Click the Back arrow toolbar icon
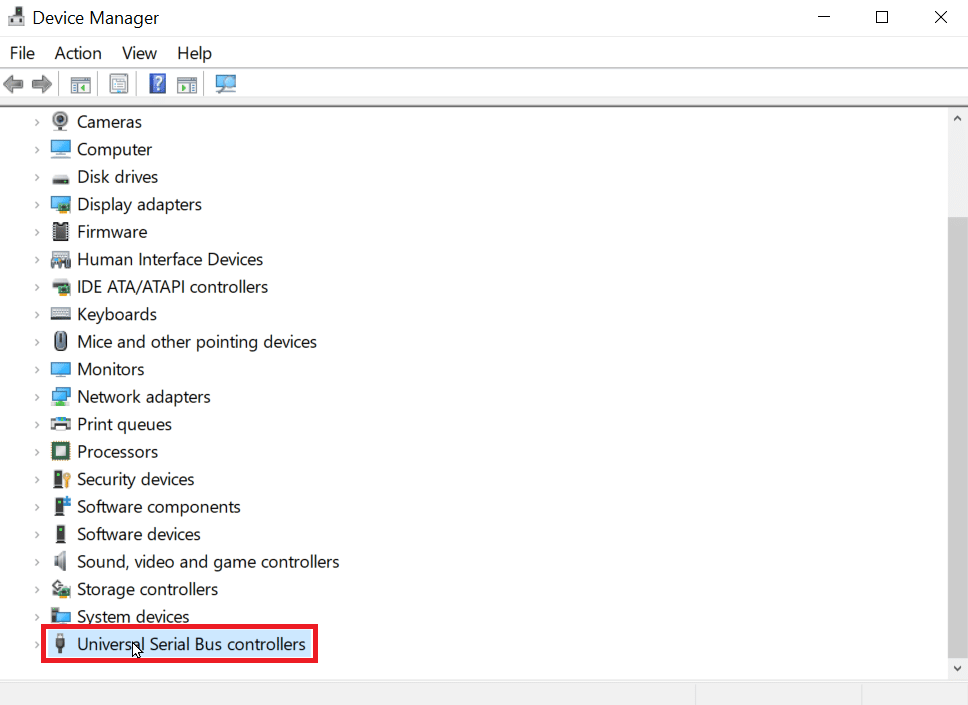Screen dimensions: 968x705 tap(14, 84)
